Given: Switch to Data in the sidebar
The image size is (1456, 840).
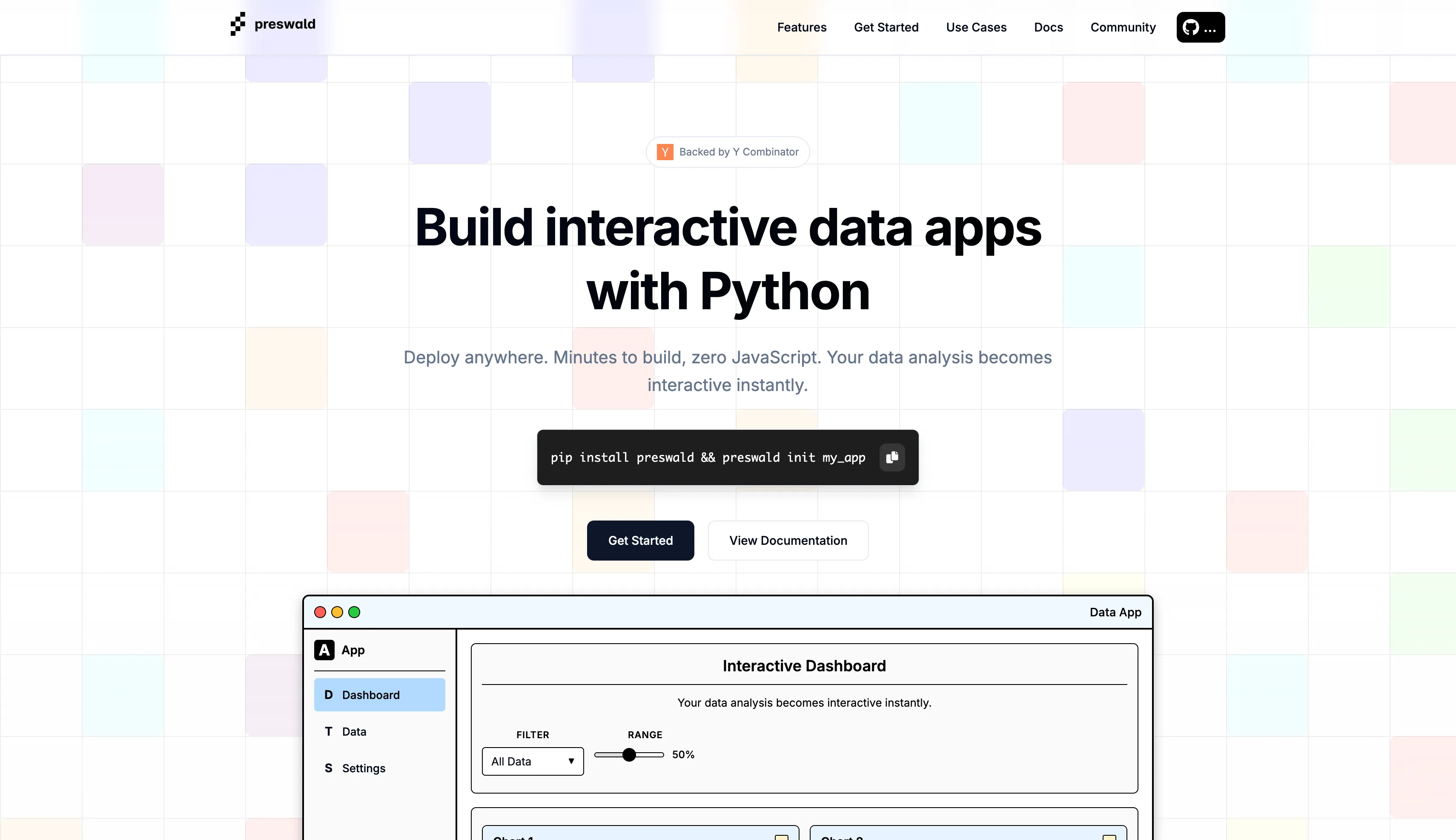Looking at the screenshot, I should pyautogui.click(x=354, y=731).
